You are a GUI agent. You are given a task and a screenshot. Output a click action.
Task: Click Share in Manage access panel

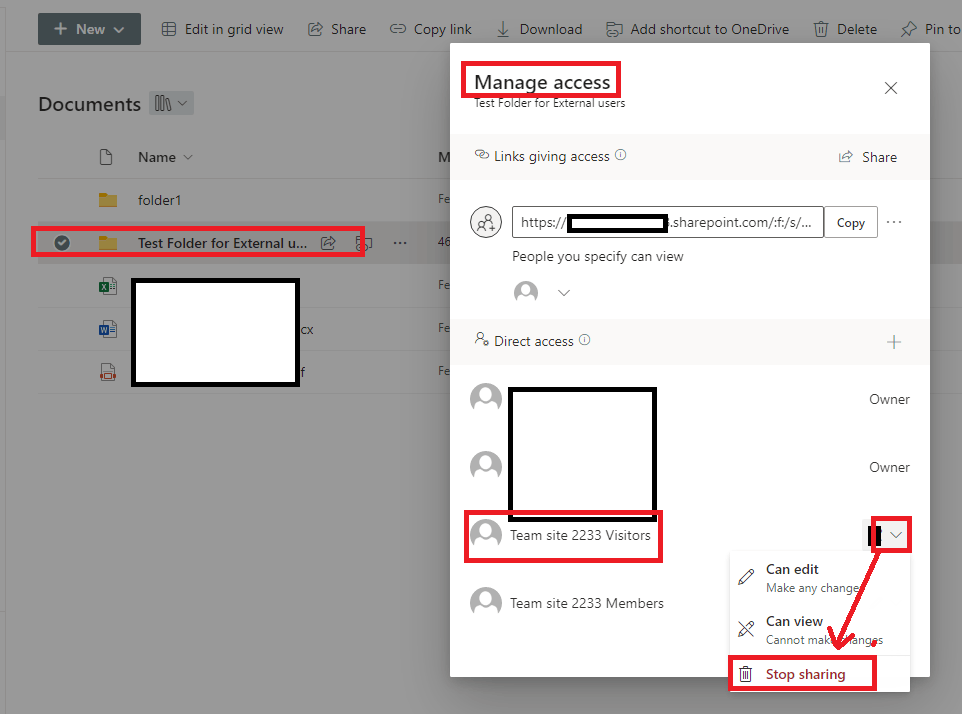pos(868,157)
